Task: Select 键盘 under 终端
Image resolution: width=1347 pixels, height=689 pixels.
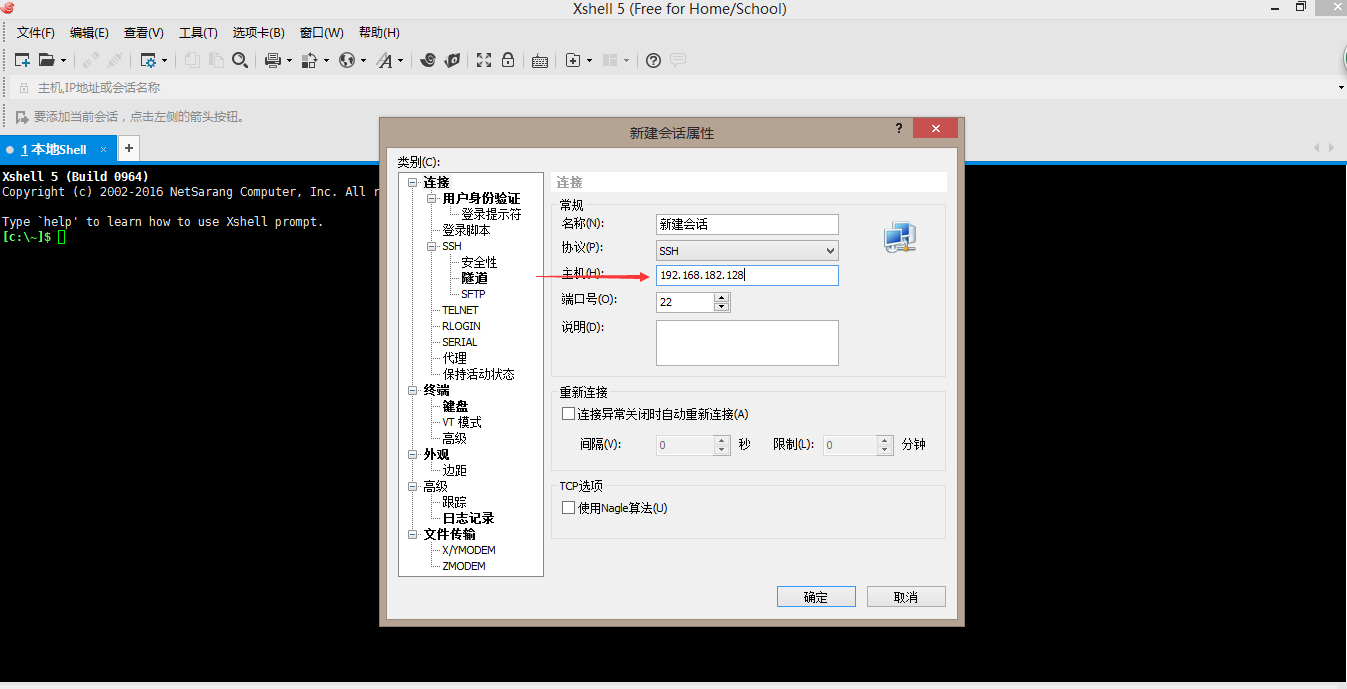Action: (x=455, y=406)
